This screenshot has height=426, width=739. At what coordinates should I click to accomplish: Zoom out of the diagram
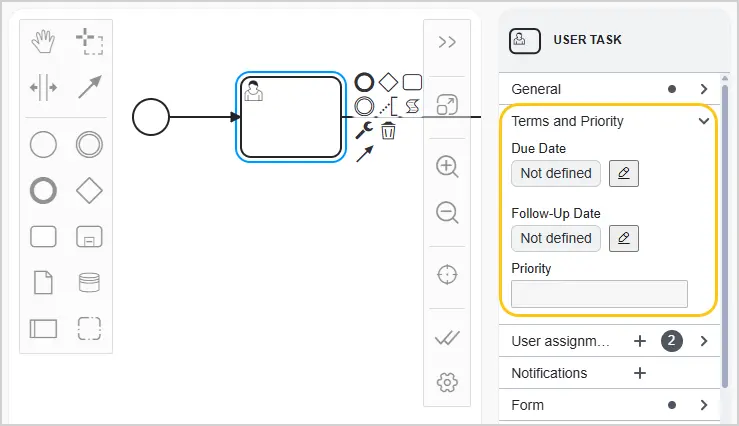coord(447,212)
